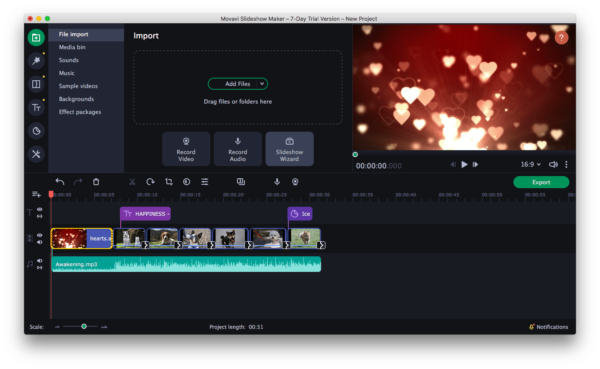Open the Titles sidebar panel
600x369 pixels.
36,108
